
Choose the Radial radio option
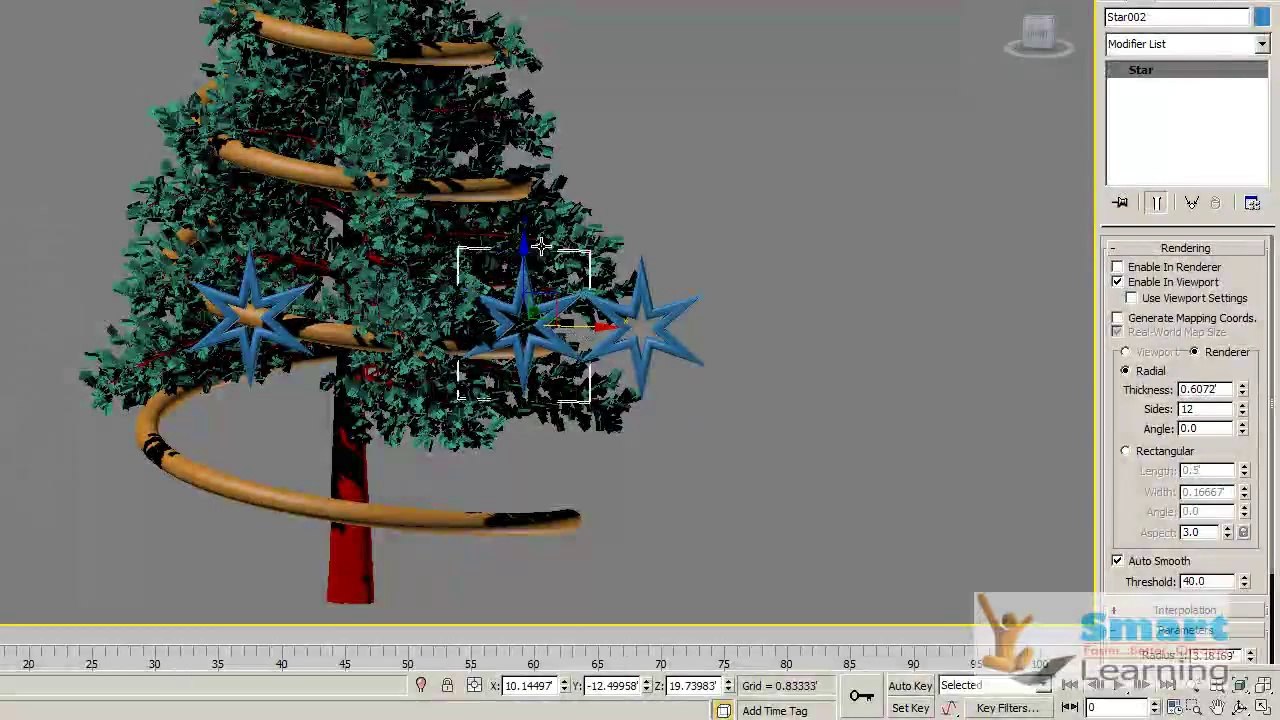click(x=1126, y=371)
